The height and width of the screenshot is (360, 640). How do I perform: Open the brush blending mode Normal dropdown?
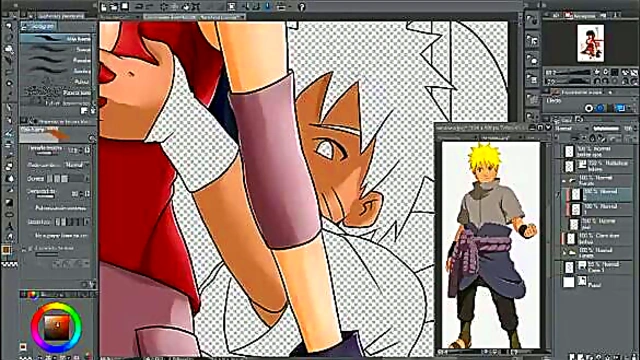[76, 165]
